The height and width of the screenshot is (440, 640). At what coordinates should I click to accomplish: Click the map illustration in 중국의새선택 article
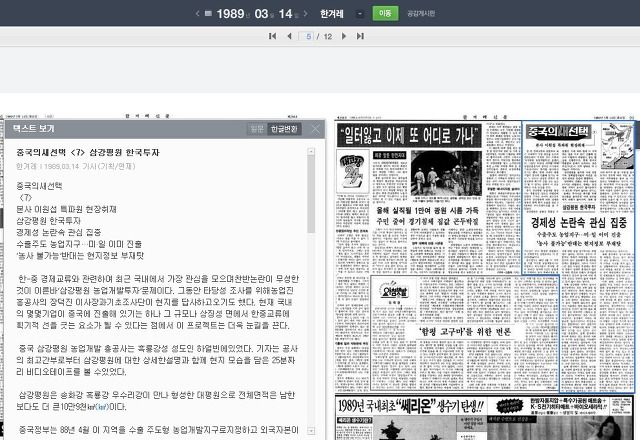pyautogui.click(x=617, y=146)
